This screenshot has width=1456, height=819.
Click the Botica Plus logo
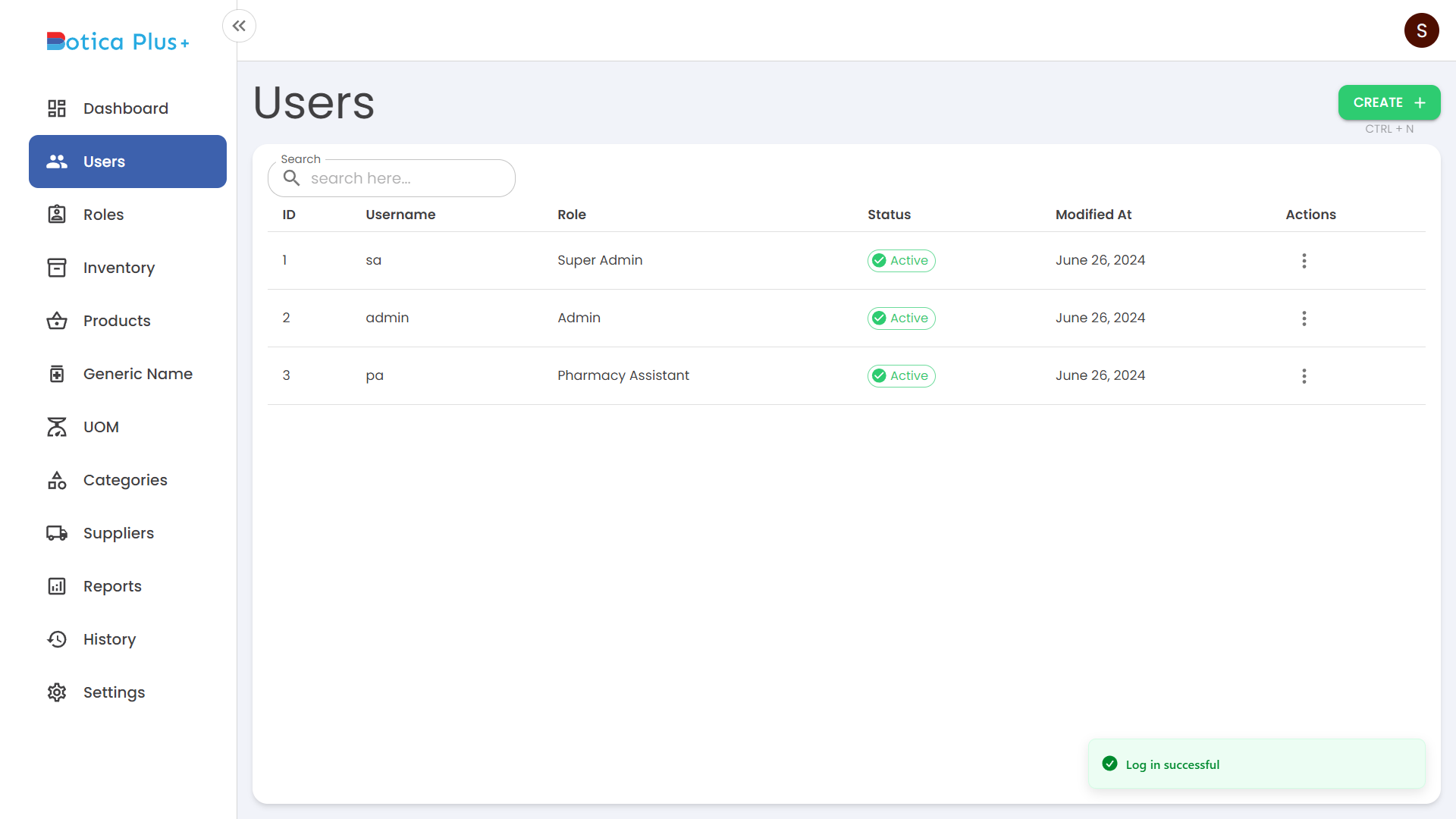(118, 42)
